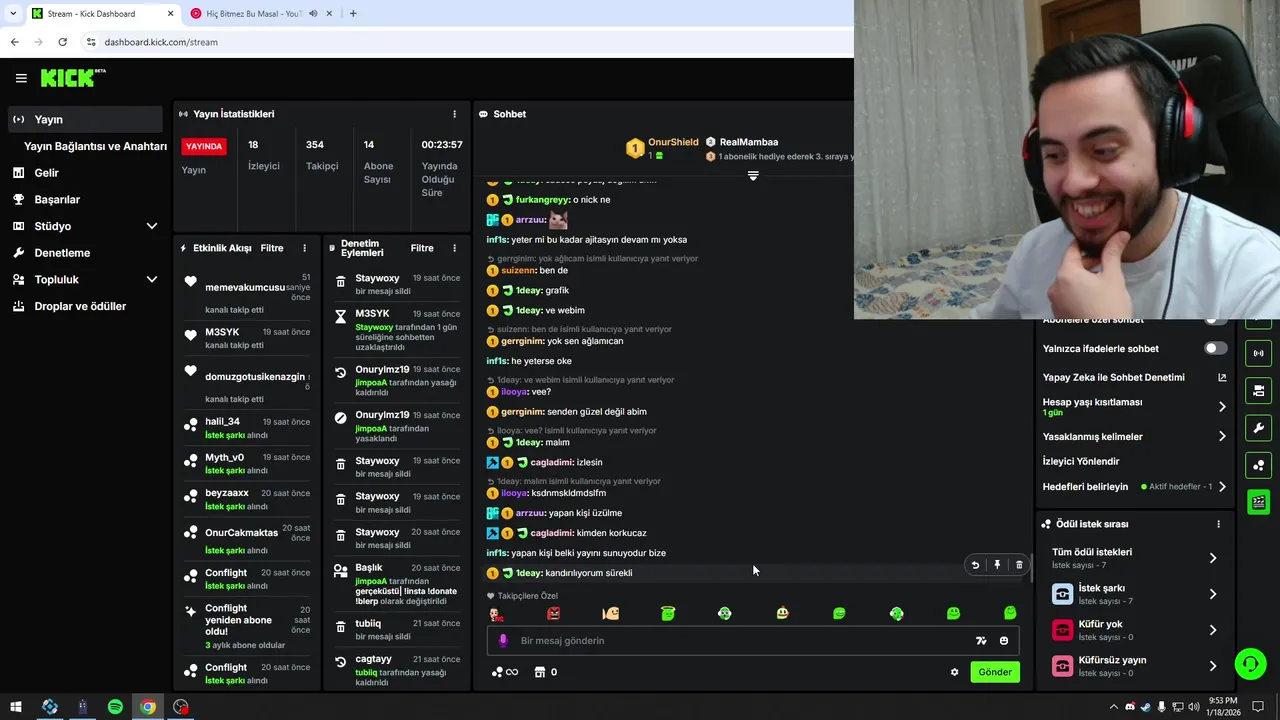Open chat settings gear icon
Image resolution: width=1280 pixels, height=720 pixels.
(954, 672)
